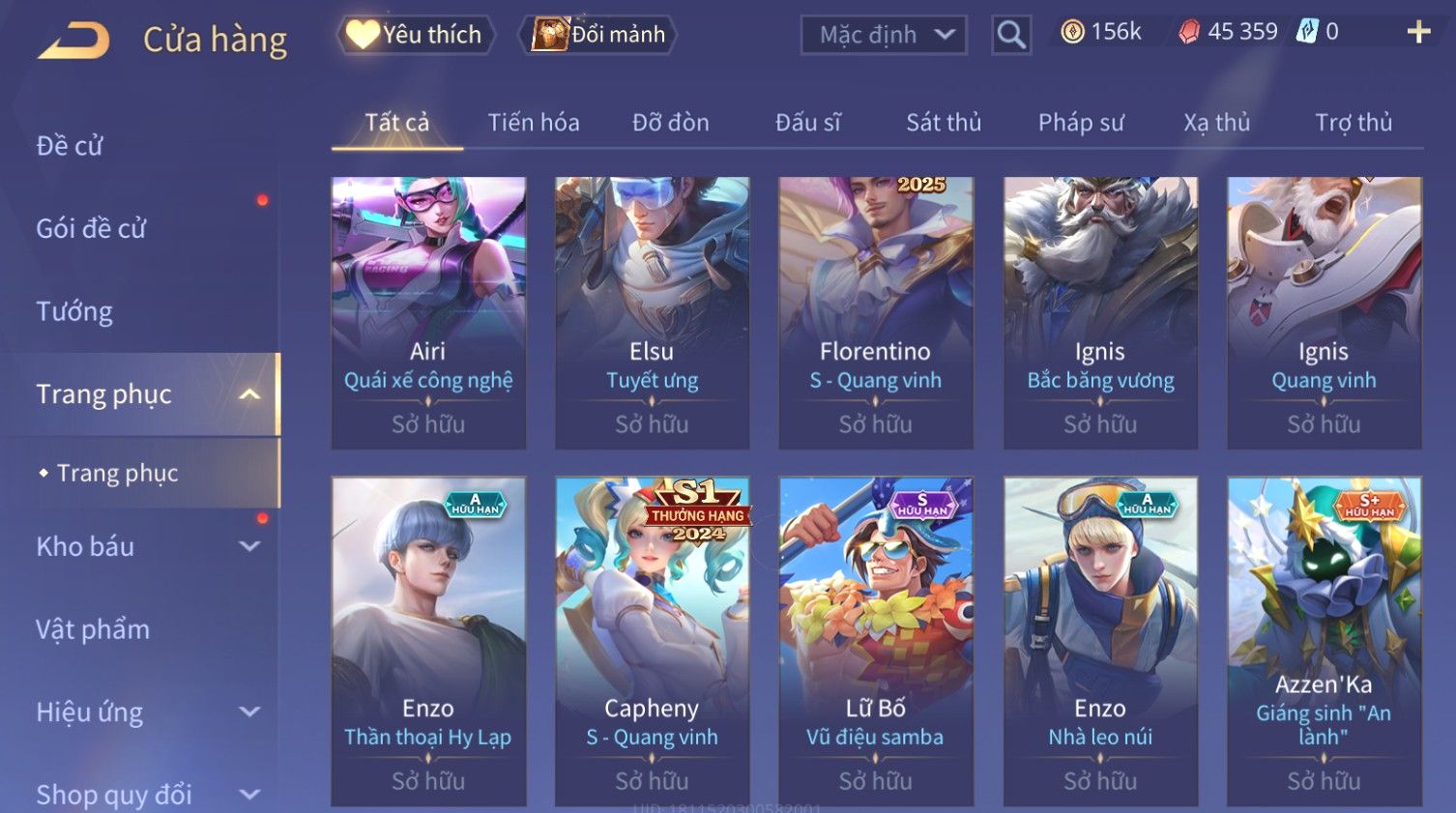
Task: Select the Airi Quái xế công nghệ skin
Action: [x=428, y=312]
